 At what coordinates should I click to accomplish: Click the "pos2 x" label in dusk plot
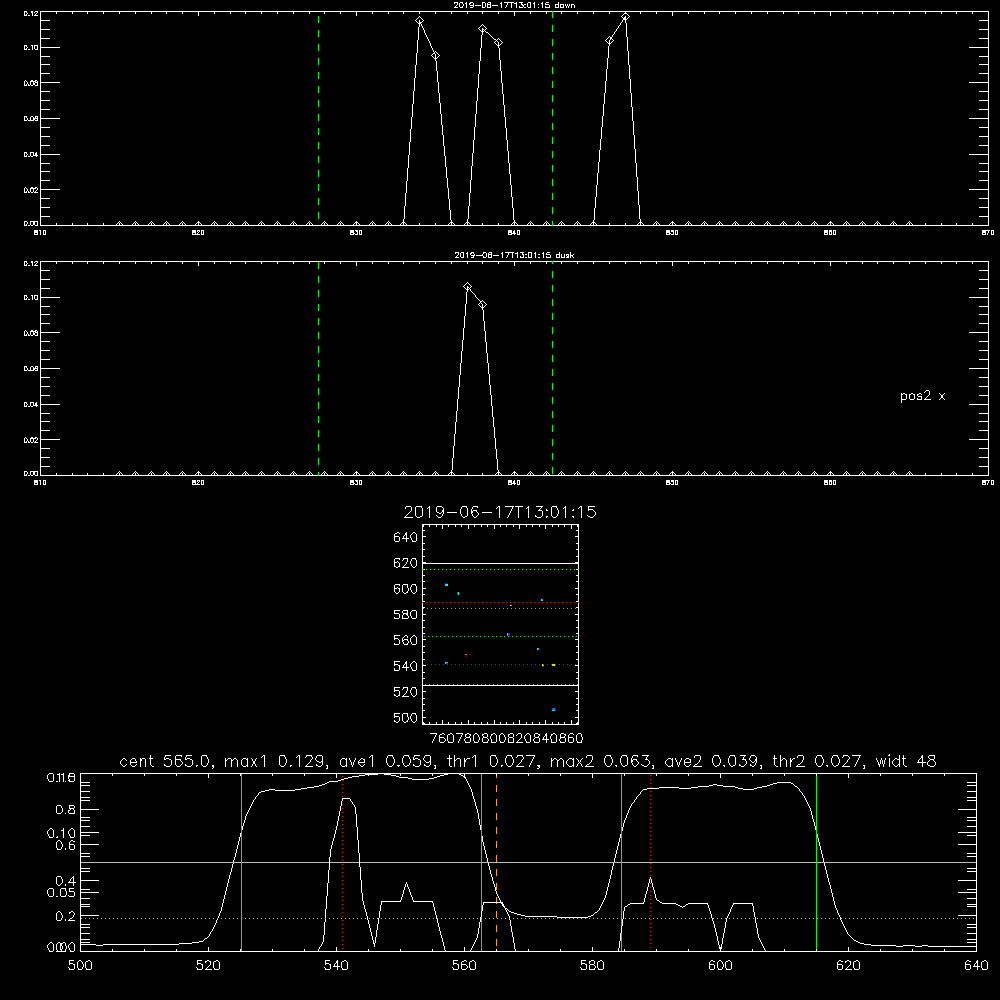pos(922,396)
